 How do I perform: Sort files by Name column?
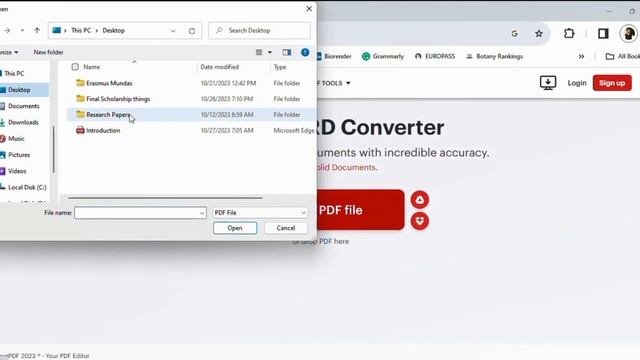91,67
